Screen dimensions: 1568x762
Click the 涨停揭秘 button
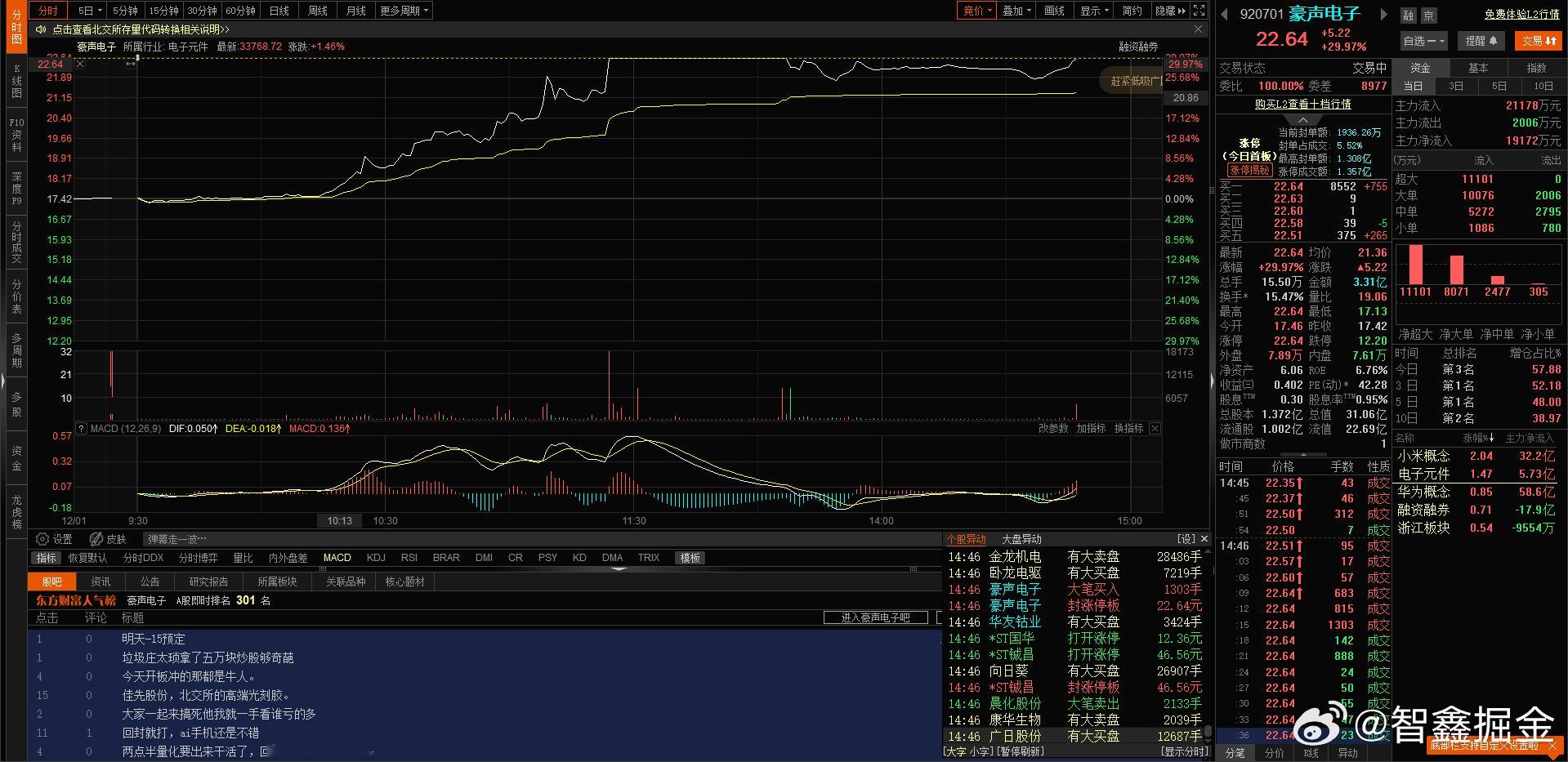point(1249,170)
